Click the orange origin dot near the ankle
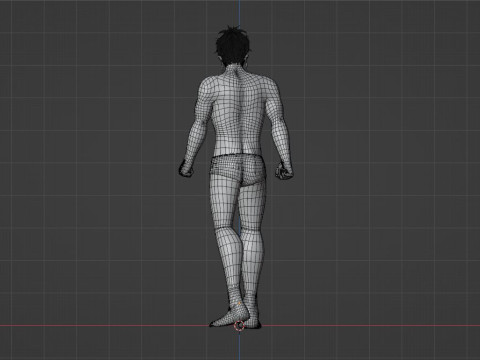480x360 pixels. [x=239, y=303]
